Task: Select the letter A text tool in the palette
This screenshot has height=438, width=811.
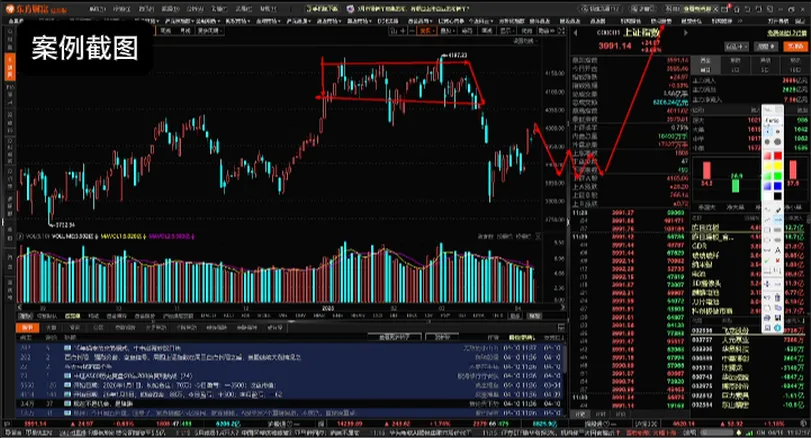Action: 778,250
